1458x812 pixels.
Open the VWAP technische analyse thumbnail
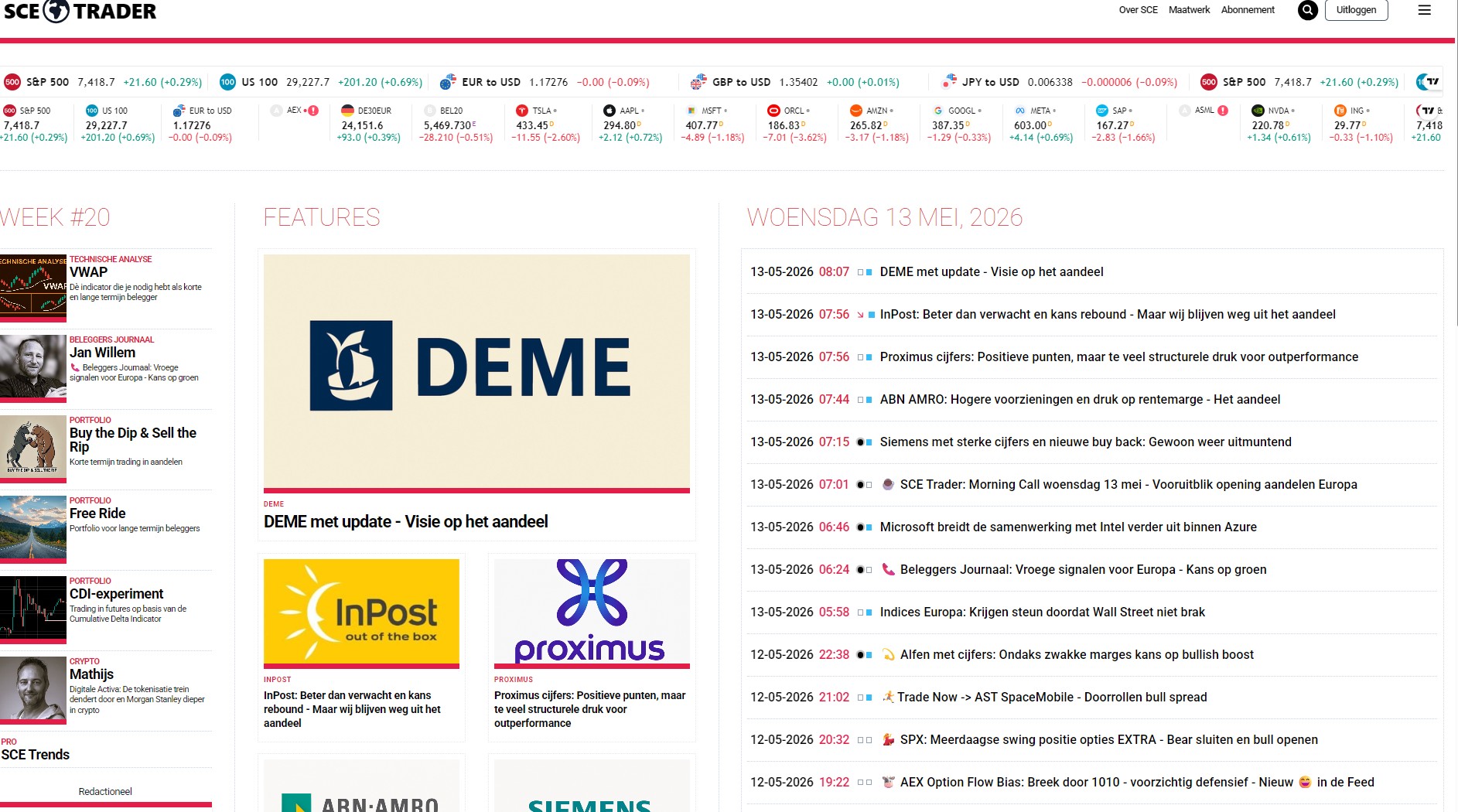pos(33,288)
